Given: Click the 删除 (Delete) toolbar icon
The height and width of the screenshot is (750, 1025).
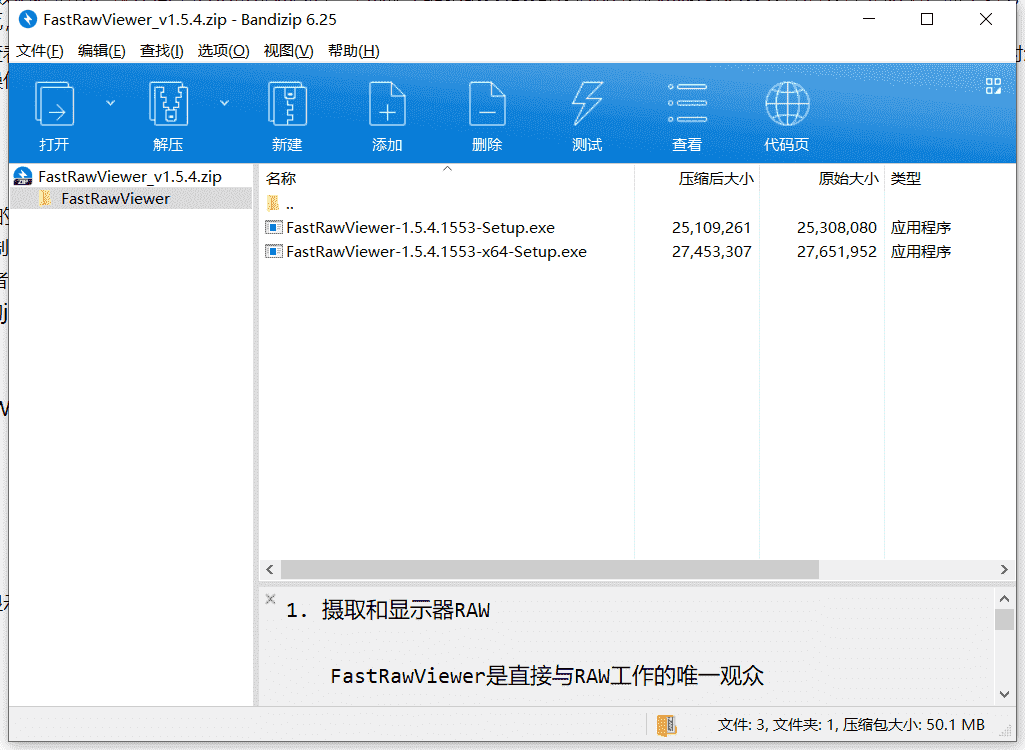Looking at the screenshot, I should point(487,103).
